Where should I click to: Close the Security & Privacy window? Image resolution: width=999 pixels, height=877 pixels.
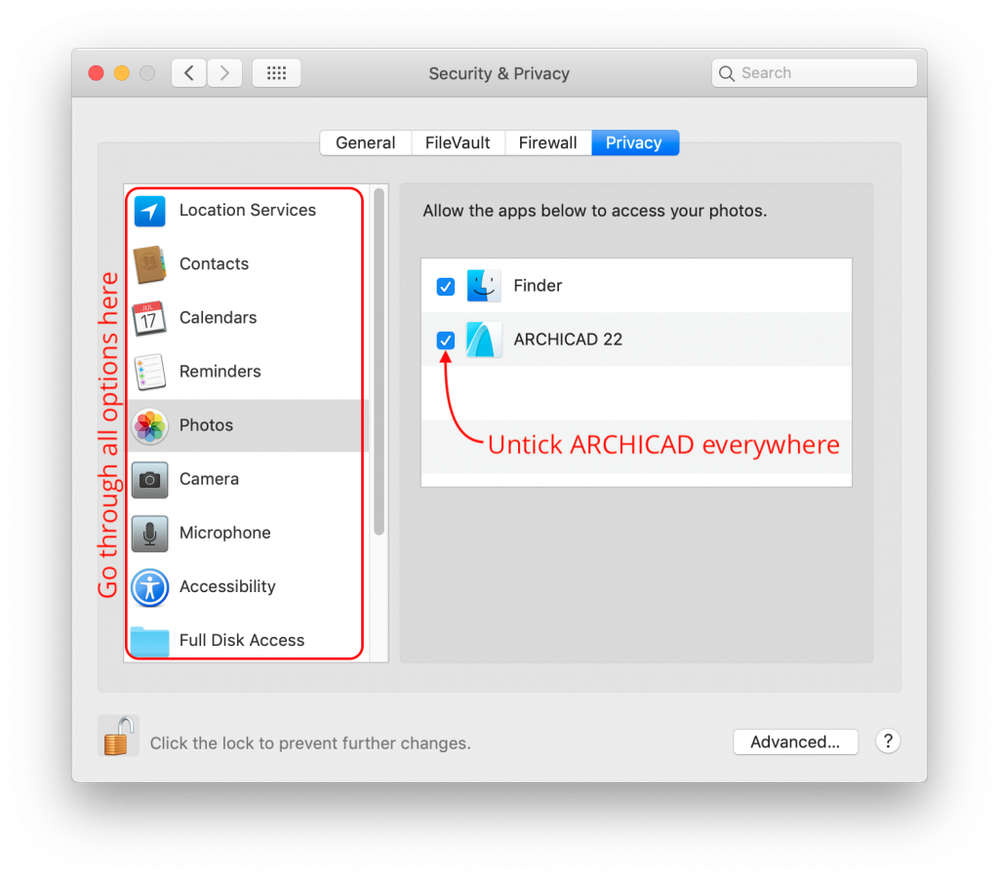click(96, 73)
